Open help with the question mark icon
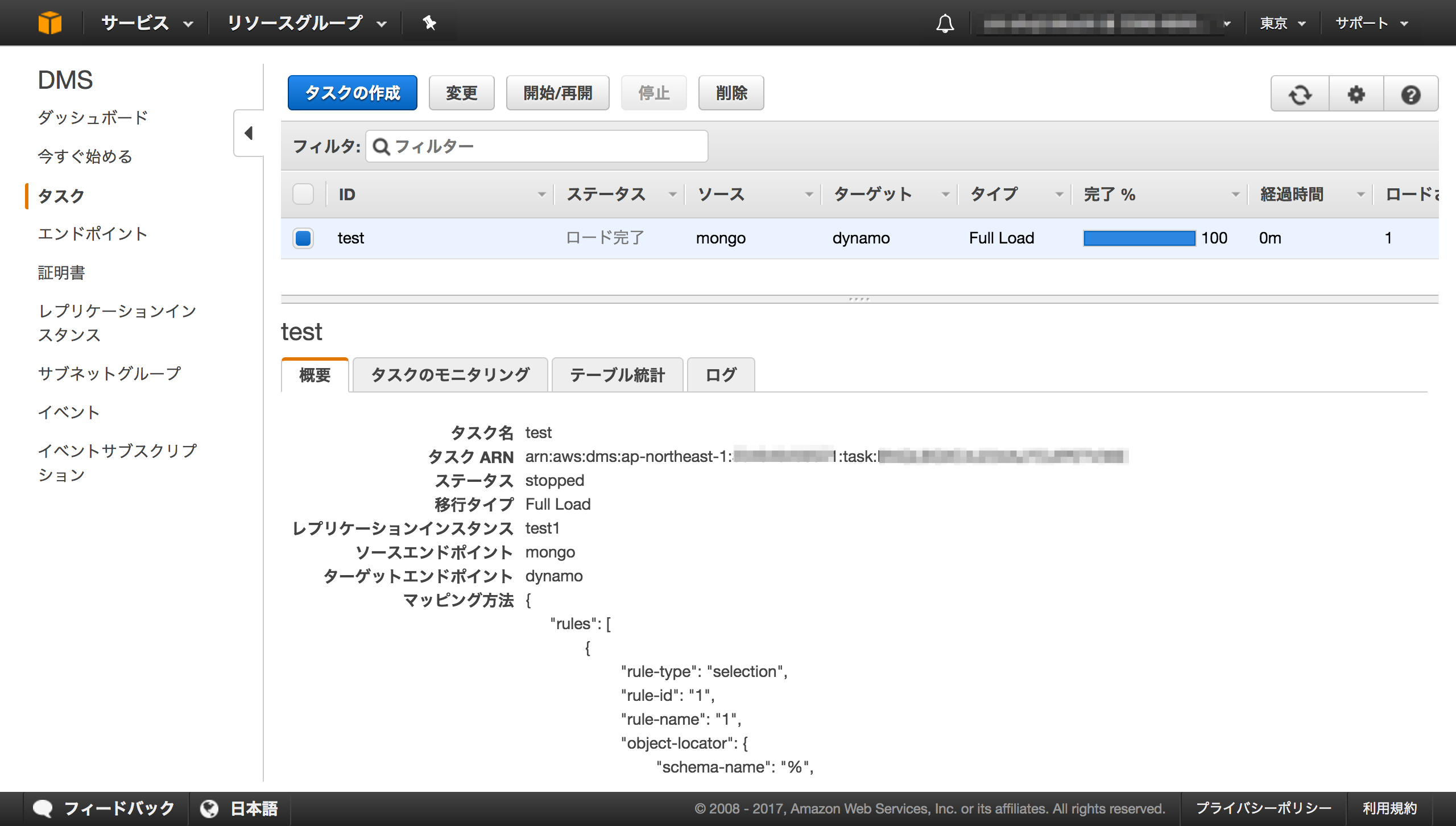The image size is (1456, 826). 1410,94
